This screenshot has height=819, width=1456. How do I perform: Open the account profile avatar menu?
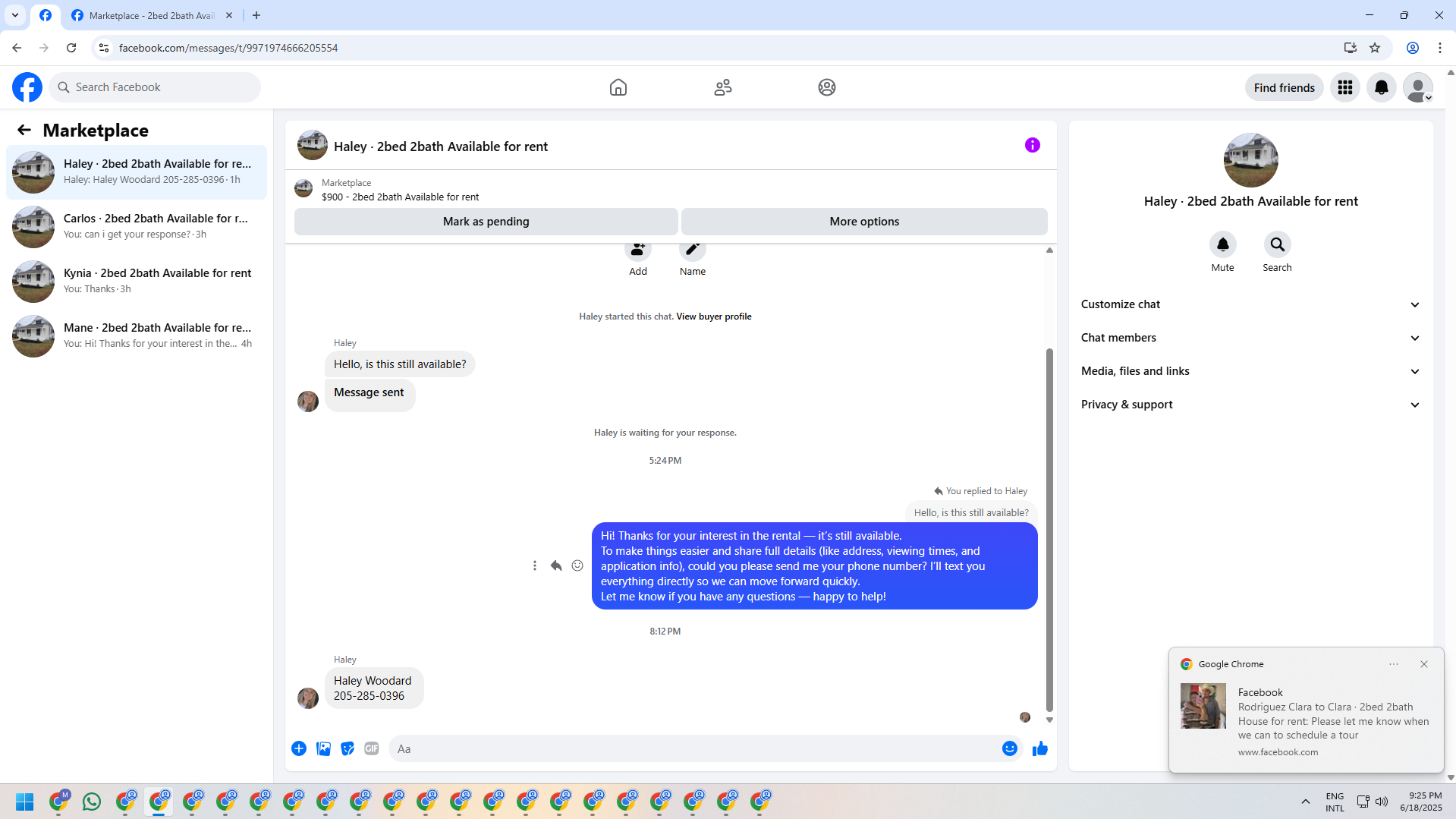pos(1418,87)
